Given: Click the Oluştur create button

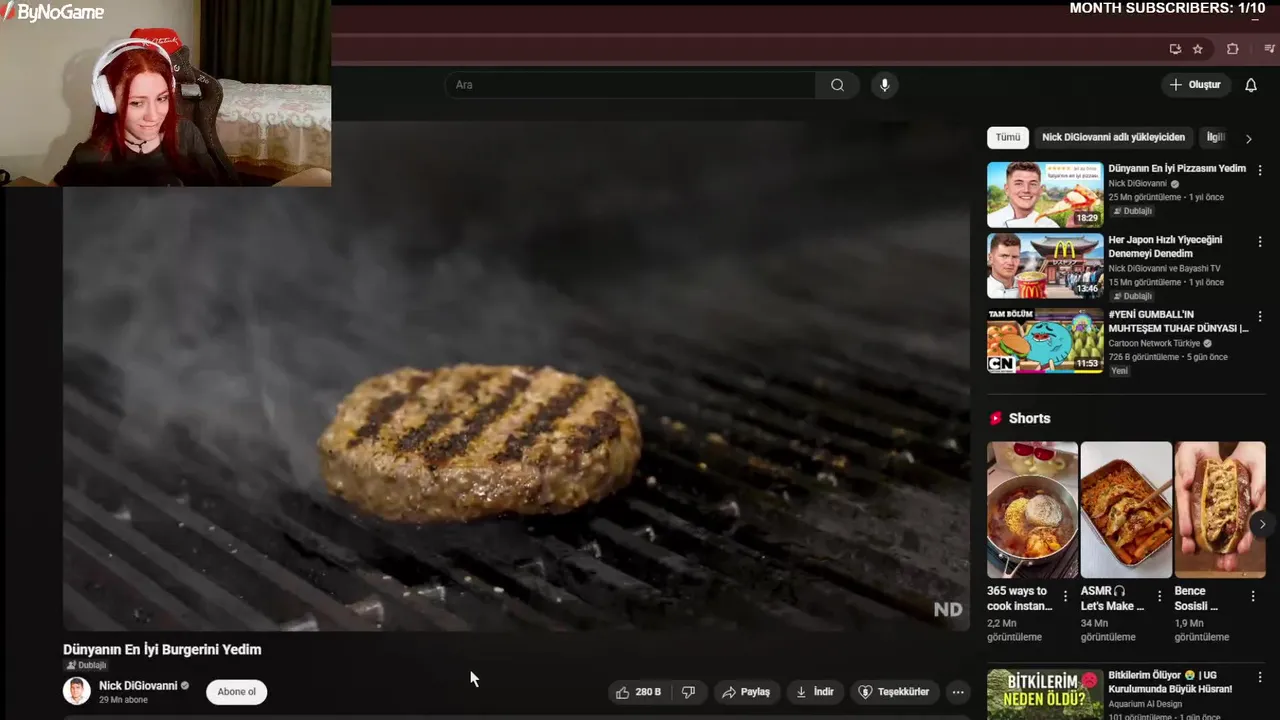Looking at the screenshot, I should 1195,85.
